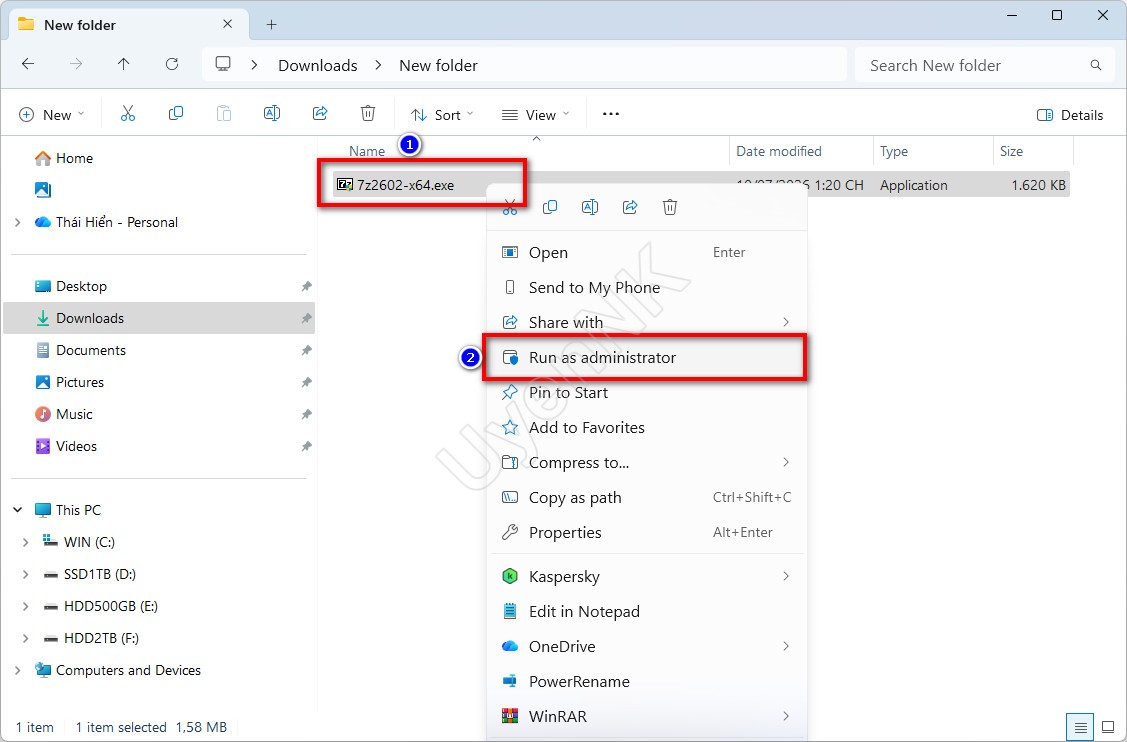
Task: Select Edit in Notepad
Action: [647, 611]
